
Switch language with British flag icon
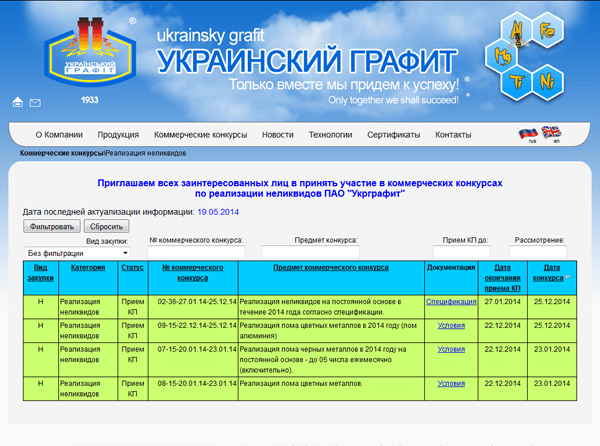click(551, 132)
